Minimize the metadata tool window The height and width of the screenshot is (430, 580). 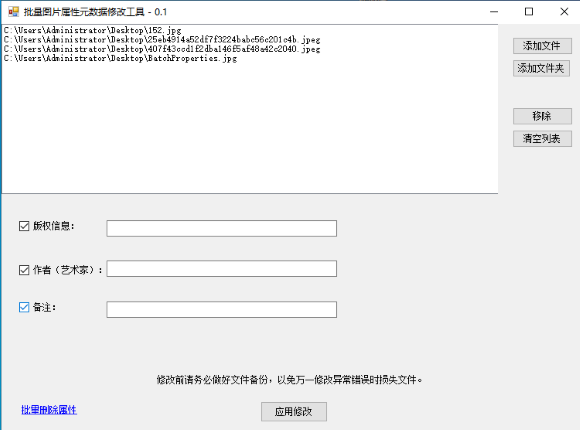pos(494,12)
